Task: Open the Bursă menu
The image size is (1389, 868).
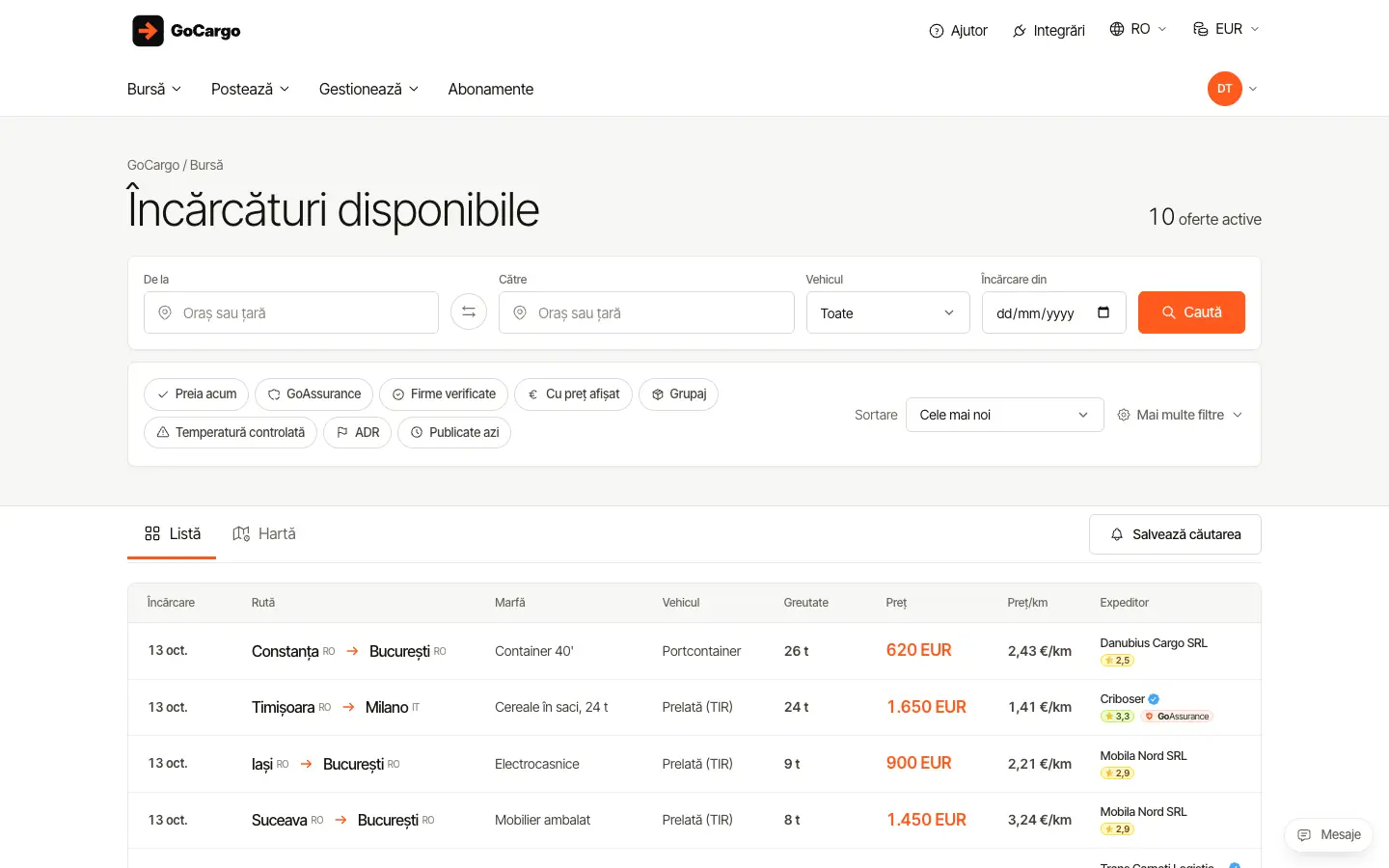Action: (x=154, y=89)
